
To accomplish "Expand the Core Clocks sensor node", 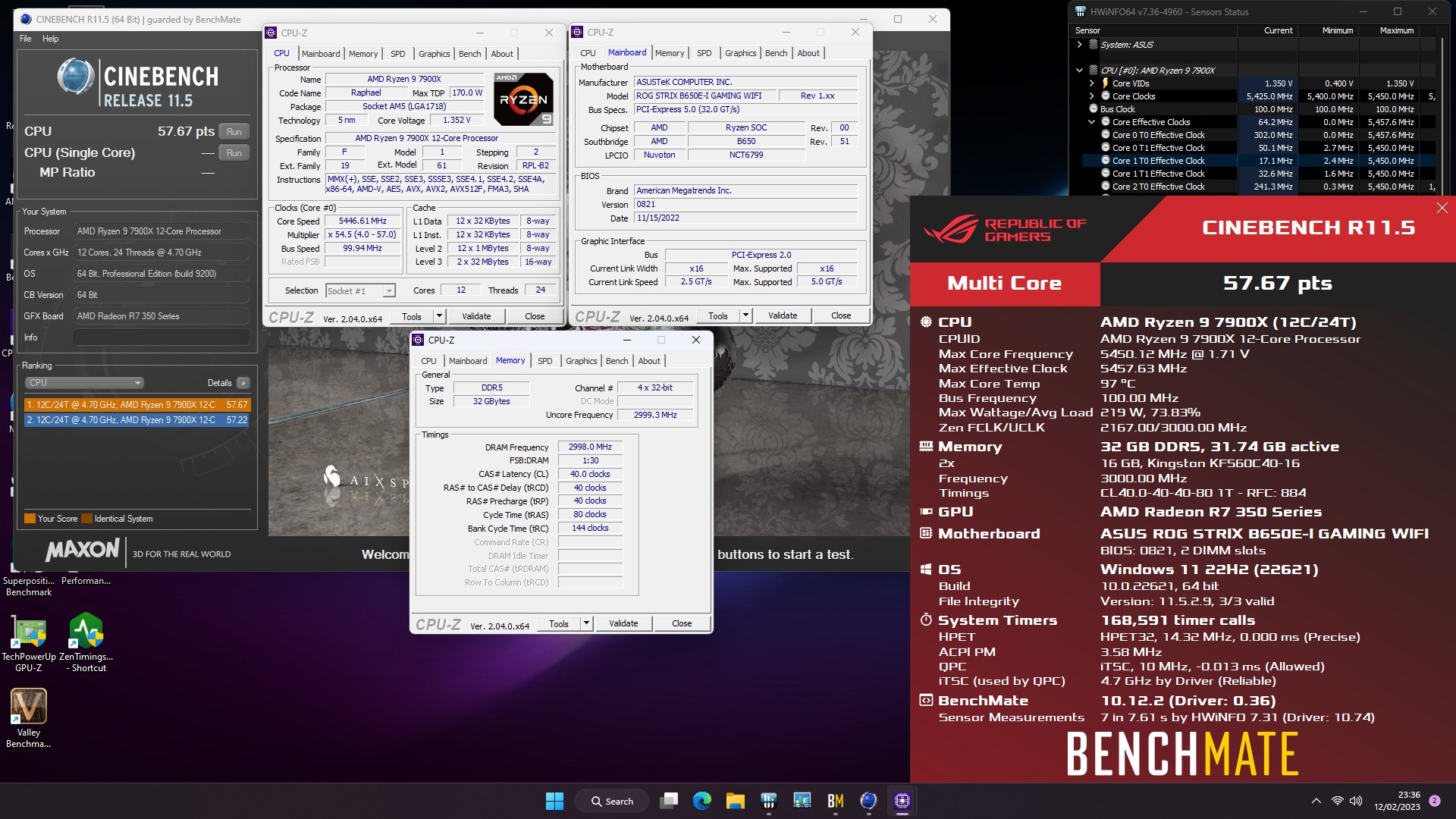I will coord(1092,96).
